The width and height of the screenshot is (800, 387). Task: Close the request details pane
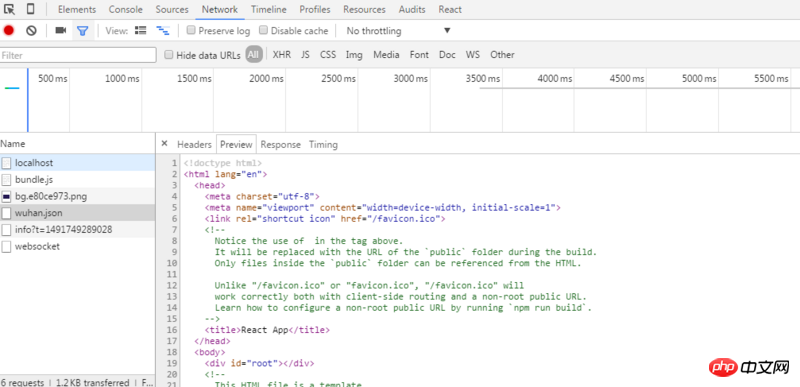pyautogui.click(x=164, y=144)
